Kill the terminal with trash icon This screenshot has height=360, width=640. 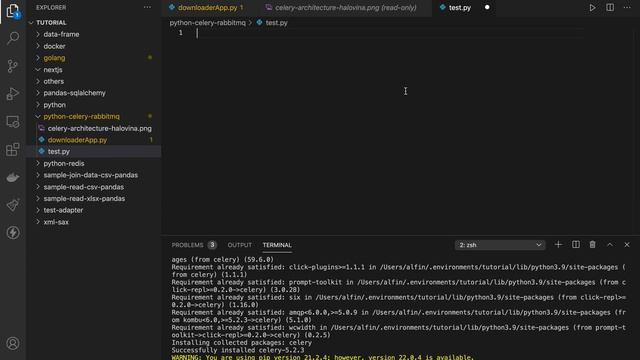(x=593, y=244)
